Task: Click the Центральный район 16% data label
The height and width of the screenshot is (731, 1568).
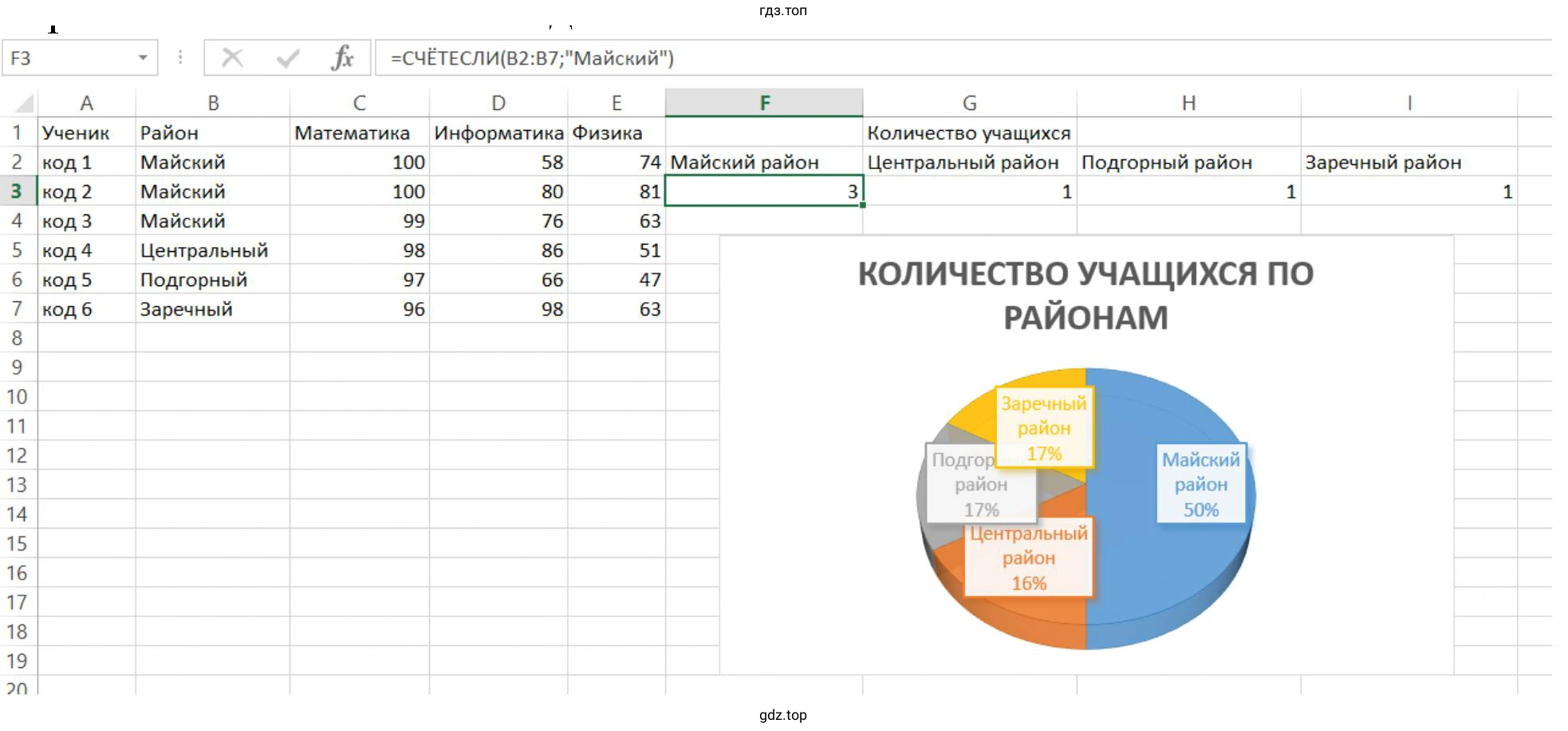Action: (1028, 558)
